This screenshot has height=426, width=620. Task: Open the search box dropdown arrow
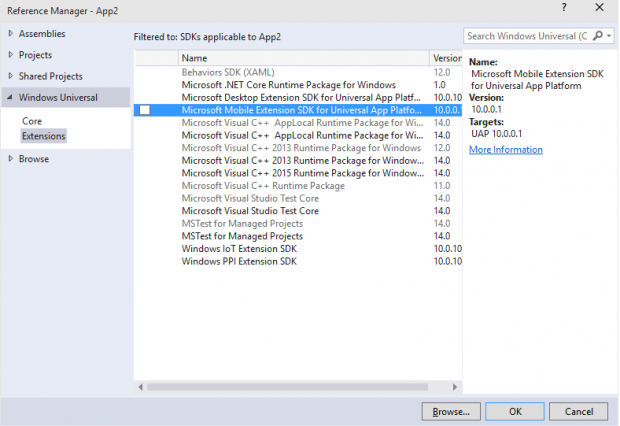[608, 36]
